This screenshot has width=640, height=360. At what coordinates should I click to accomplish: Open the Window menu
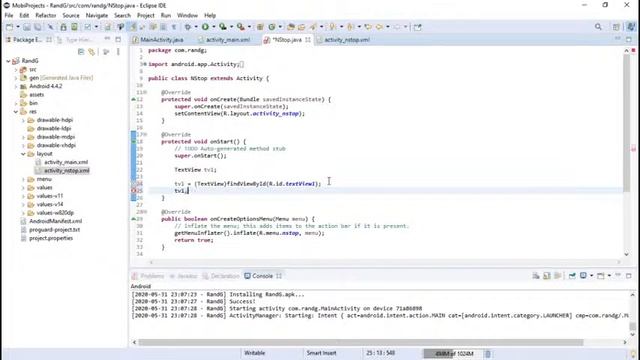[x=187, y=16]
